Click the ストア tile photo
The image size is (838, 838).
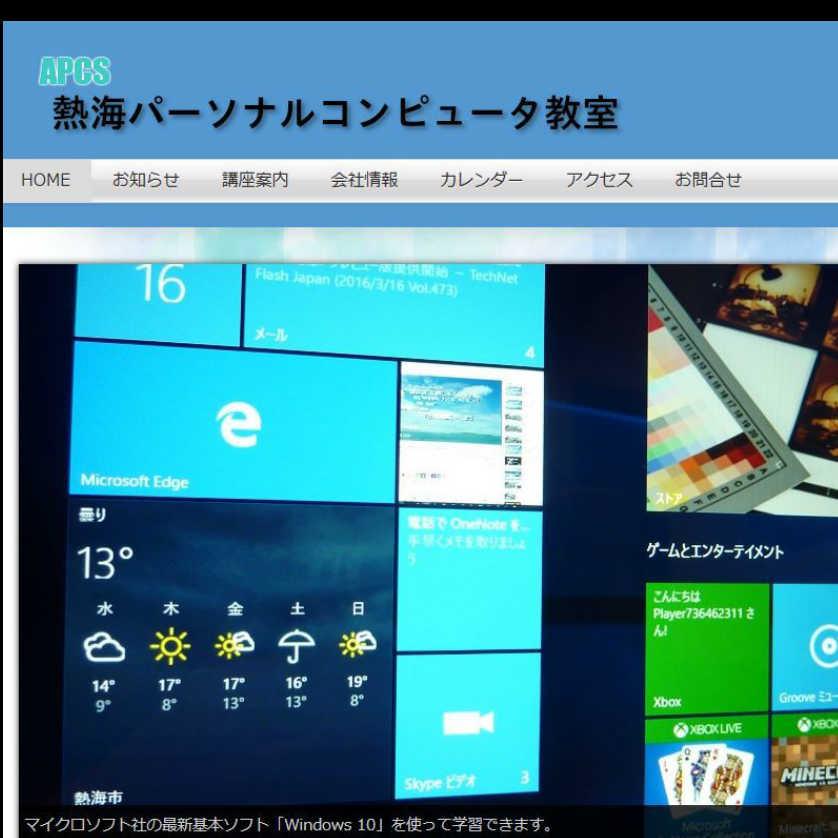[742, 389]
